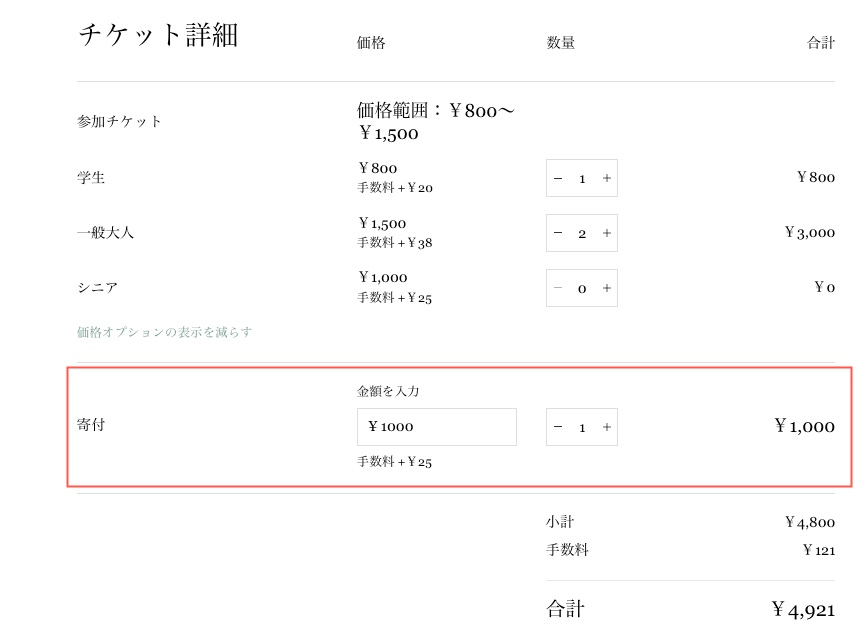Increase the 学生 ticket quantity
Viewport: 862px width, 631px height.
click(606, 178)
